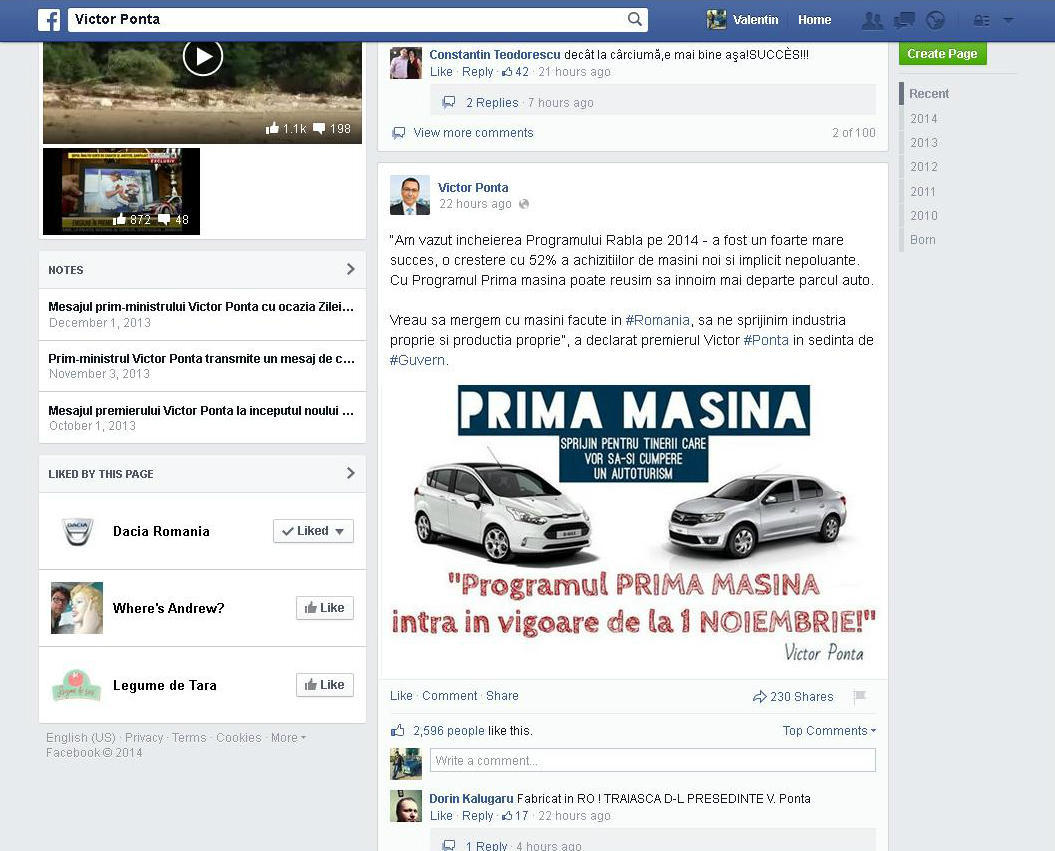Open More dropdown in footer
The image size is (1055, 851).
288,737
